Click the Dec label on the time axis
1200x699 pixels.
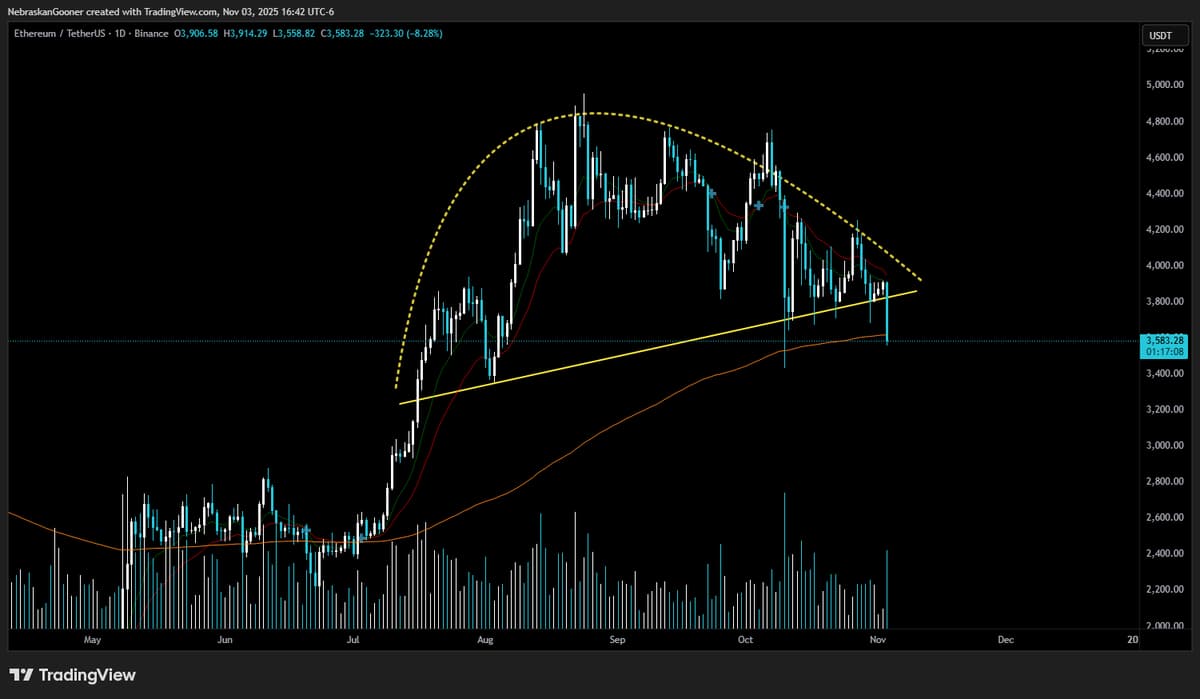(1005, 638)
